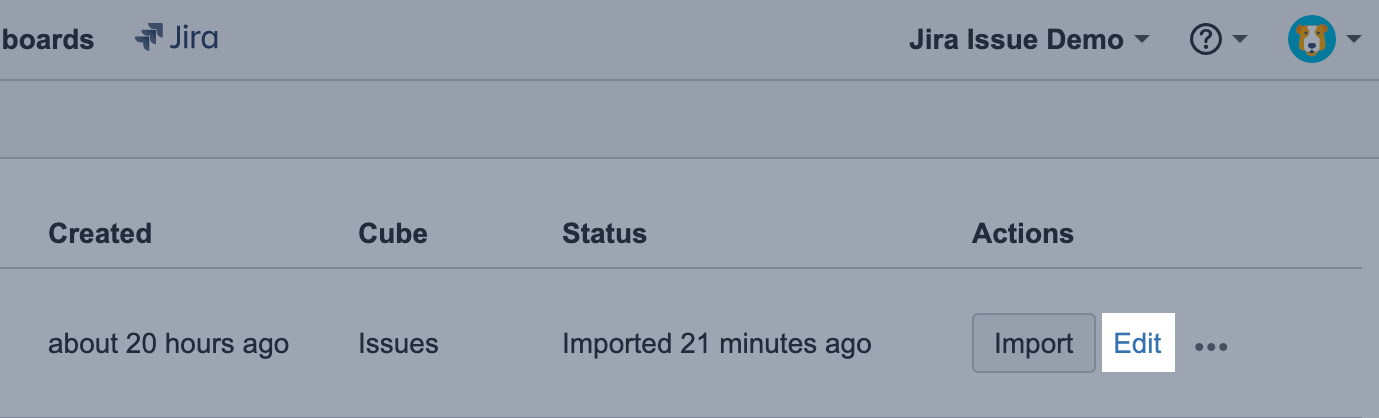
Task: Click the Created column header
Action: 100,234
